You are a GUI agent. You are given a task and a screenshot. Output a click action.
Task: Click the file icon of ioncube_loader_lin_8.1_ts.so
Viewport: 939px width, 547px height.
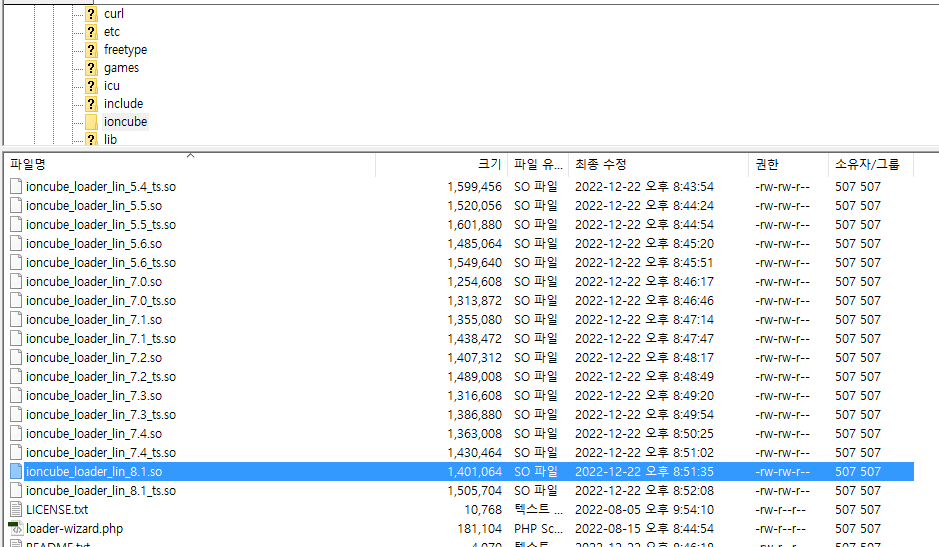pyautogui.click(x=16, y=491)
